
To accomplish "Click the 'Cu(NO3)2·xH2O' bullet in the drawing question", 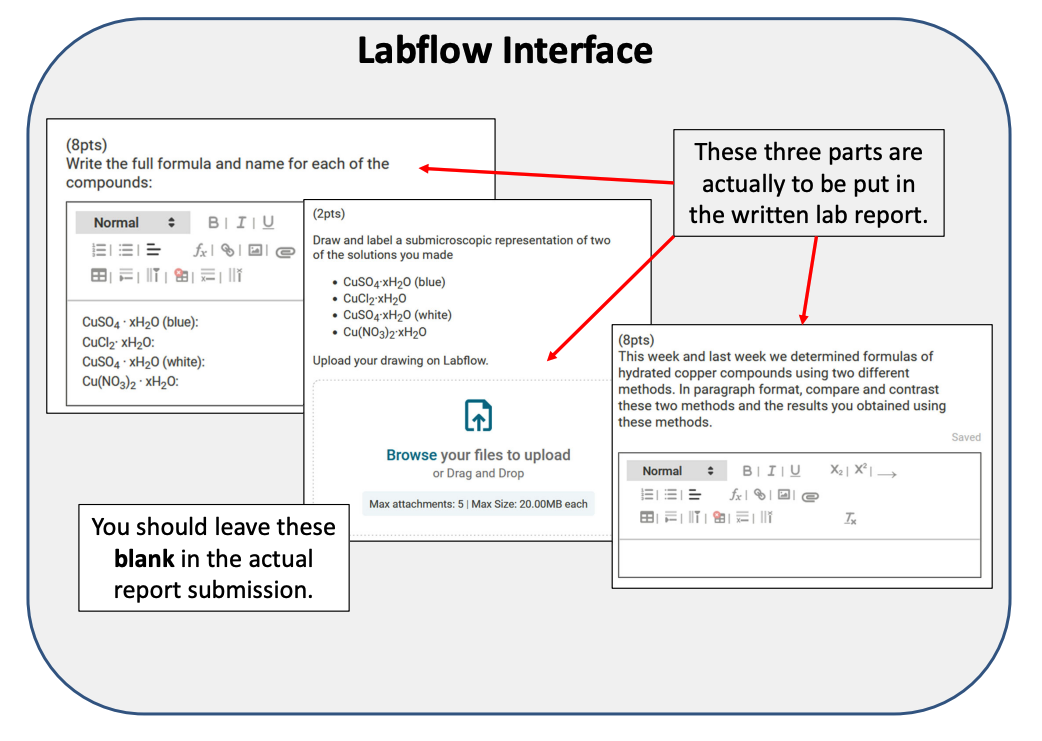I will pos(385,332).
